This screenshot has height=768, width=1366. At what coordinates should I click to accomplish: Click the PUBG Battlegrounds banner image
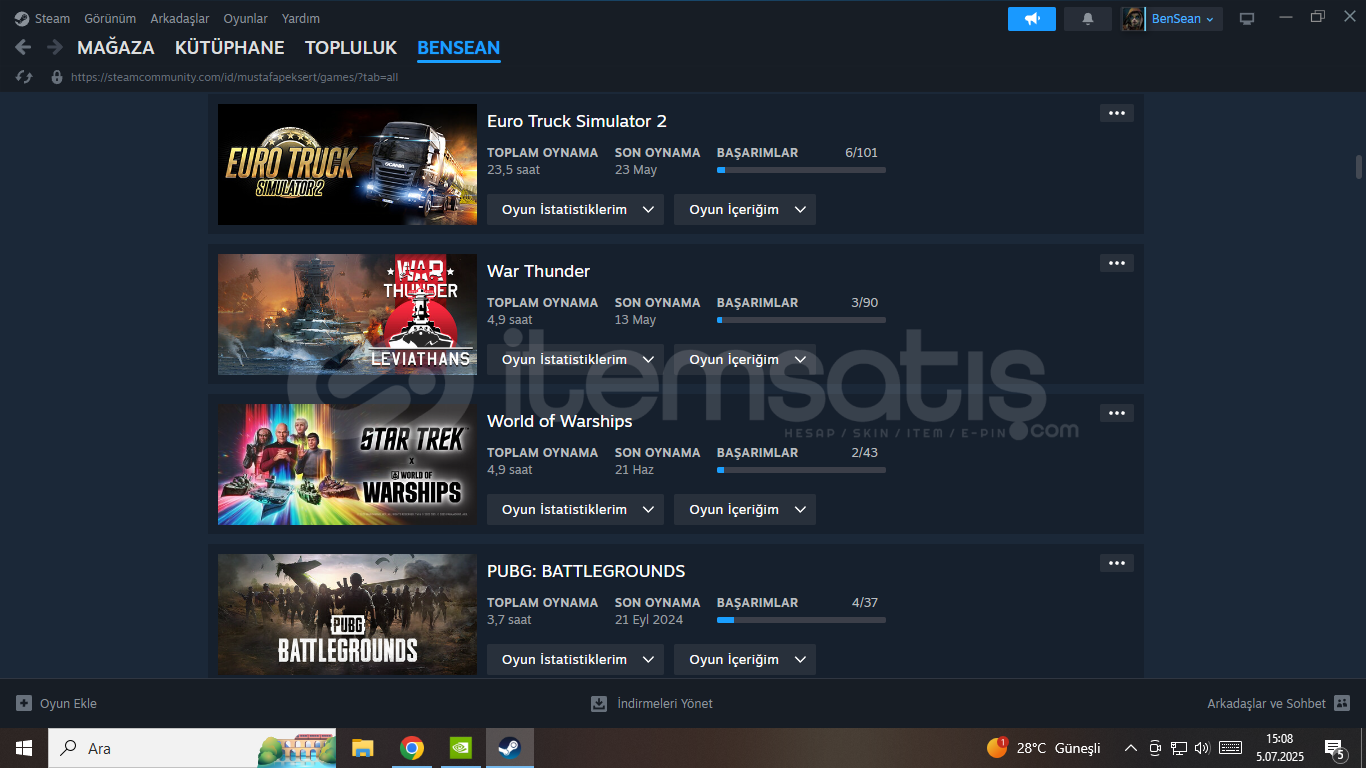[347, 614]
